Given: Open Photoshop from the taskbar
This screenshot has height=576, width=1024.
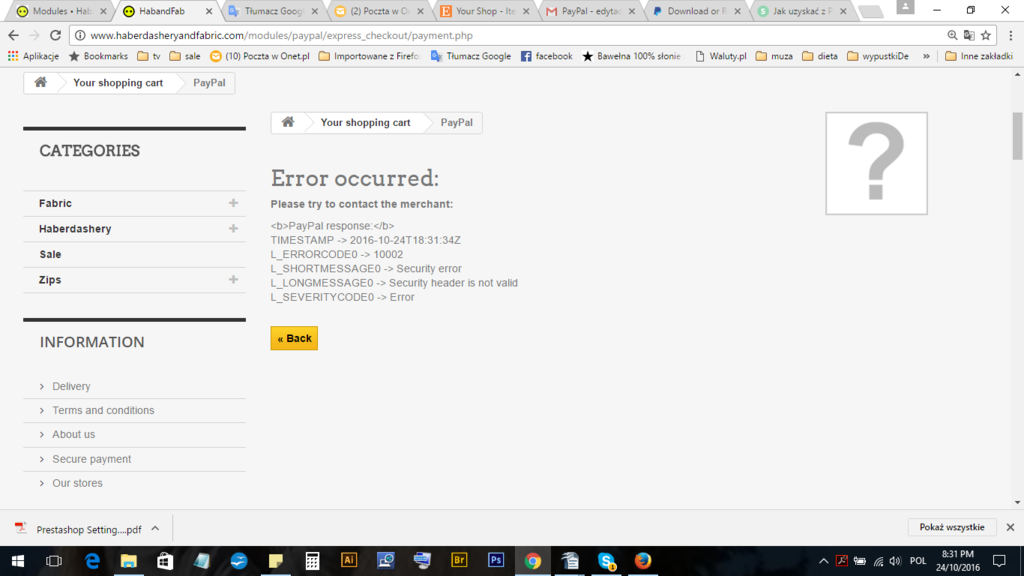Looking at the screenshot, I should click(496, 561).
